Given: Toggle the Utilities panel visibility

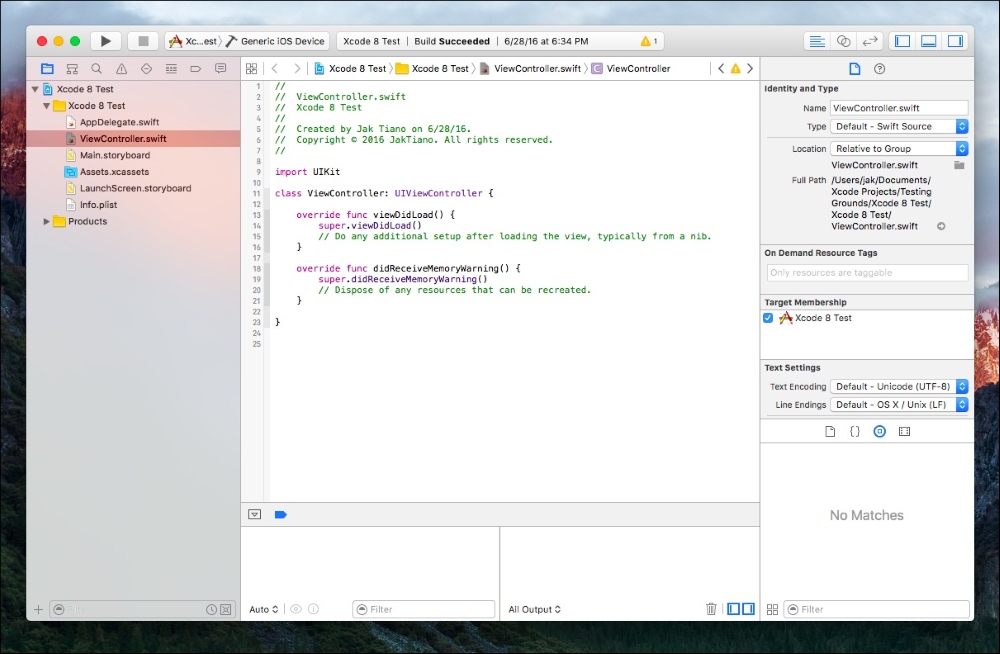Looking at the screenshot, I should [955, 41].
